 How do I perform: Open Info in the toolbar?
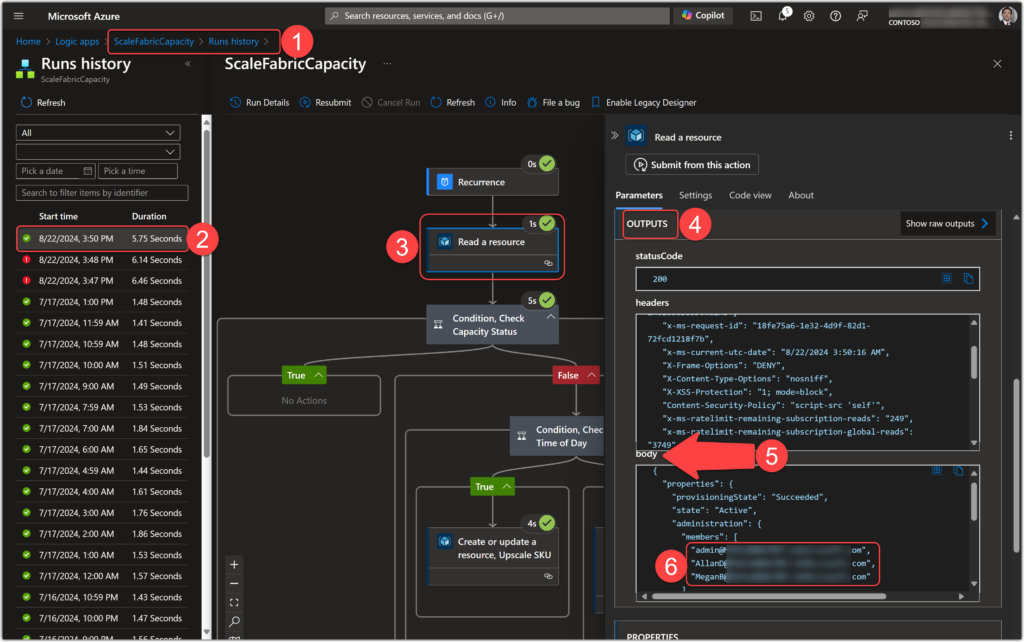500,103
